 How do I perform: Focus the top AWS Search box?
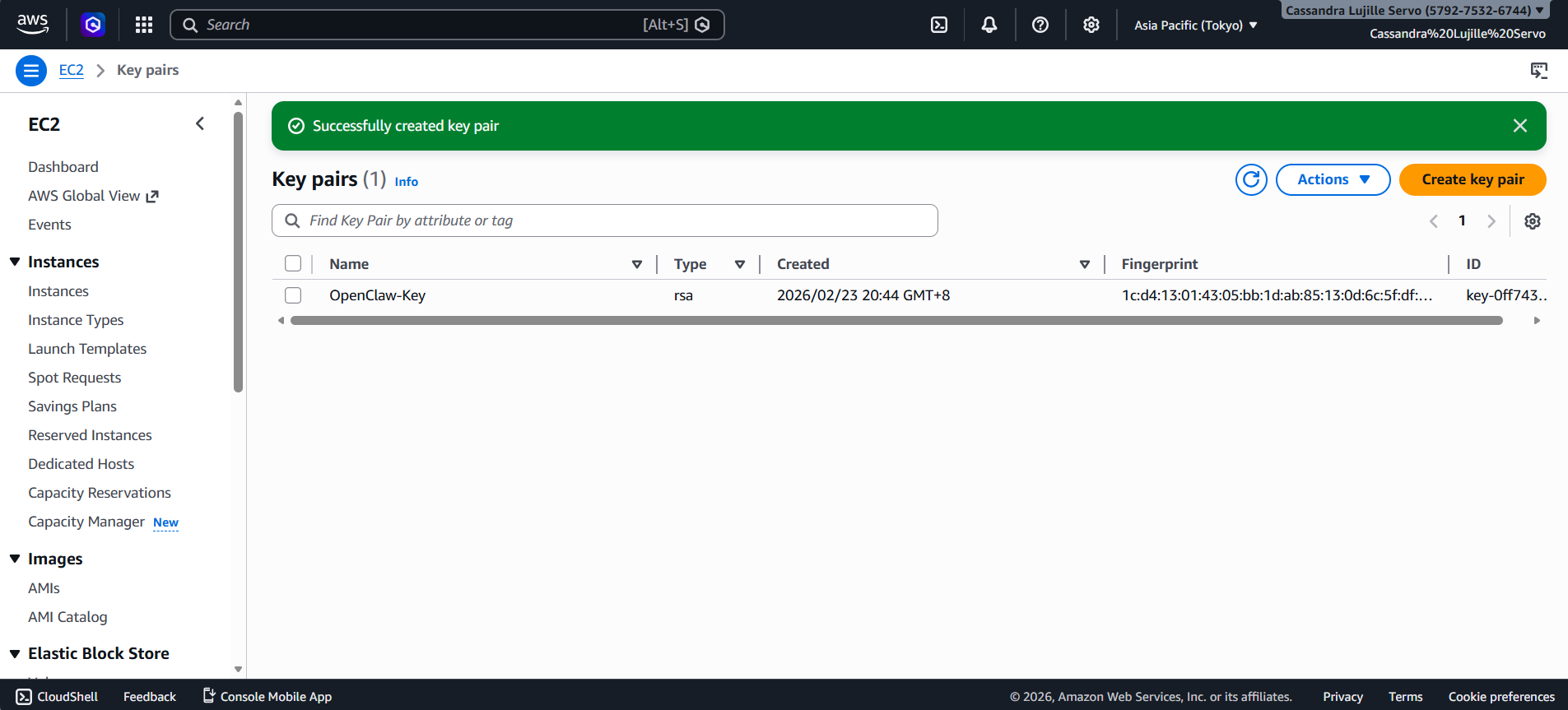click(x=447, y=25)
